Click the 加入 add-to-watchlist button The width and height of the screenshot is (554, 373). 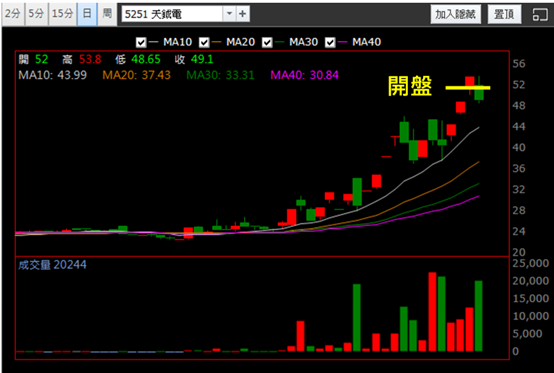pyautogui.click(x=455, y=14)
